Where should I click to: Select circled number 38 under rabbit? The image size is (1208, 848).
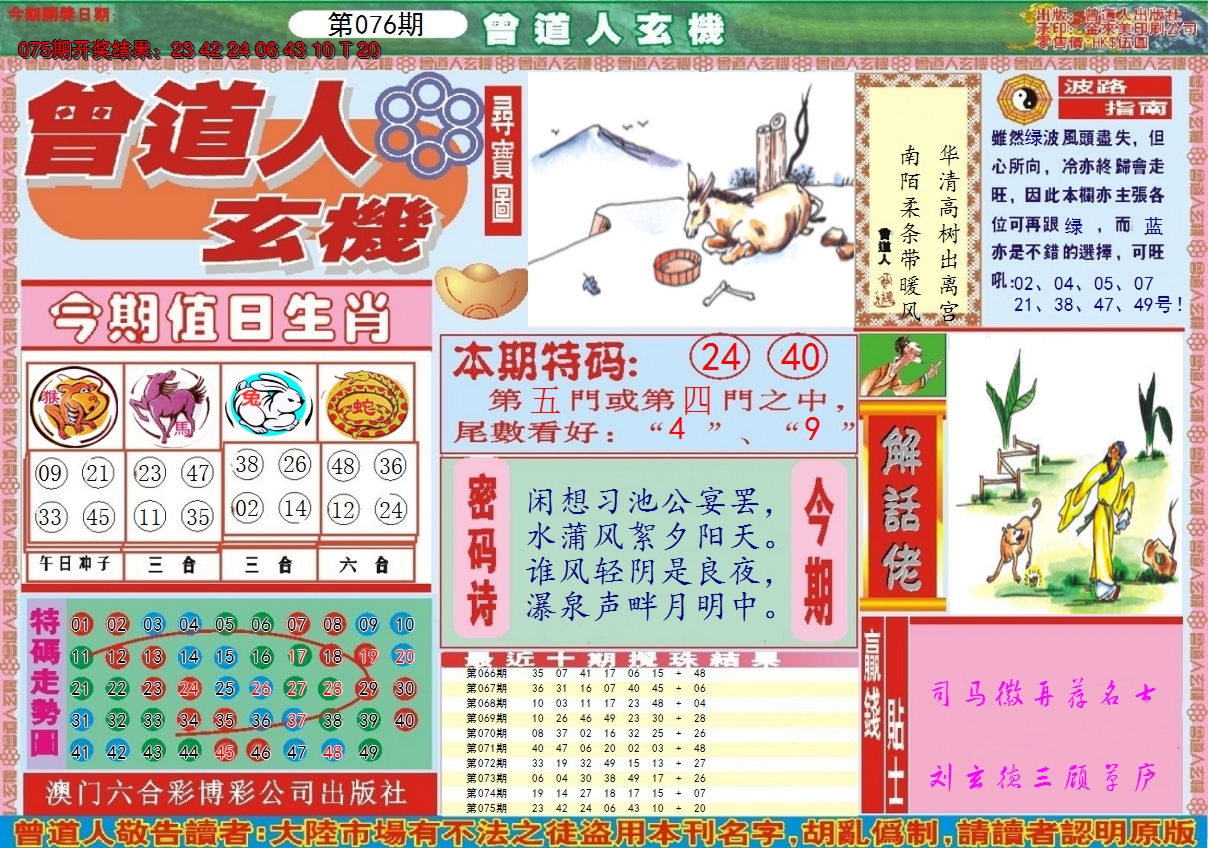[x=248, y=464]
